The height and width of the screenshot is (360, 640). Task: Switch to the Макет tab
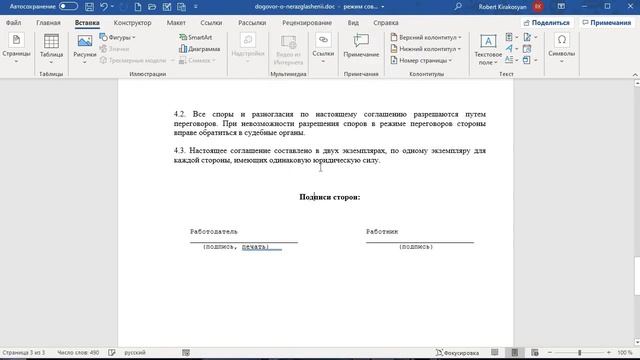pos(176,23)
